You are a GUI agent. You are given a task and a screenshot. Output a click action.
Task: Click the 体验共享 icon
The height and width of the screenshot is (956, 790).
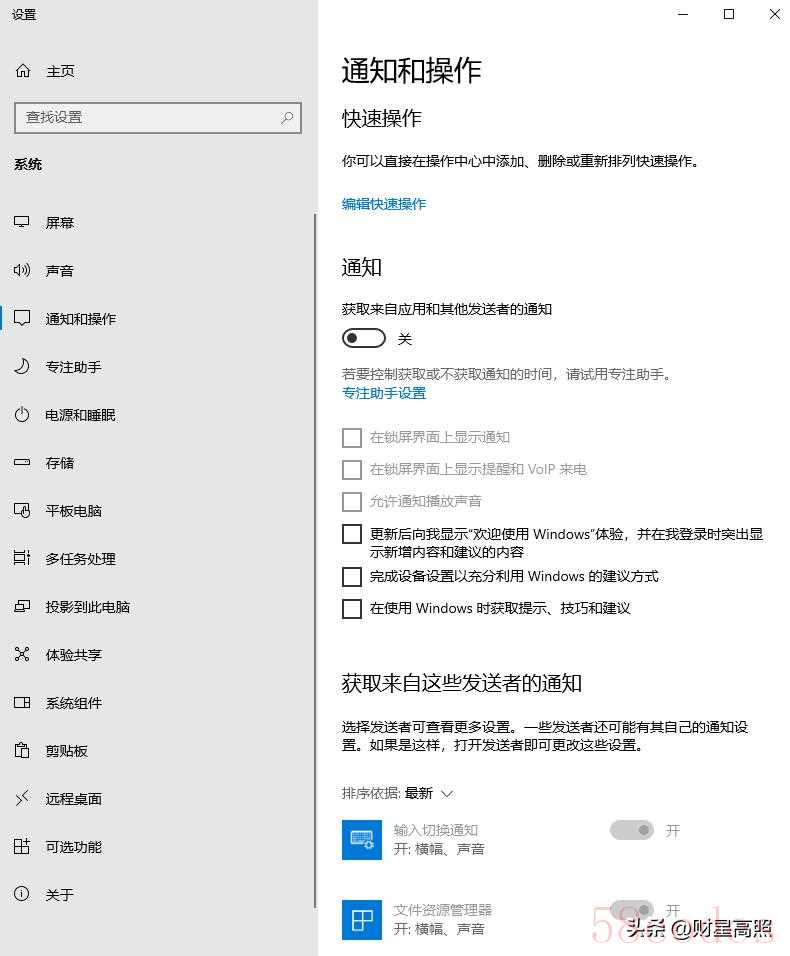coord(22,654)
